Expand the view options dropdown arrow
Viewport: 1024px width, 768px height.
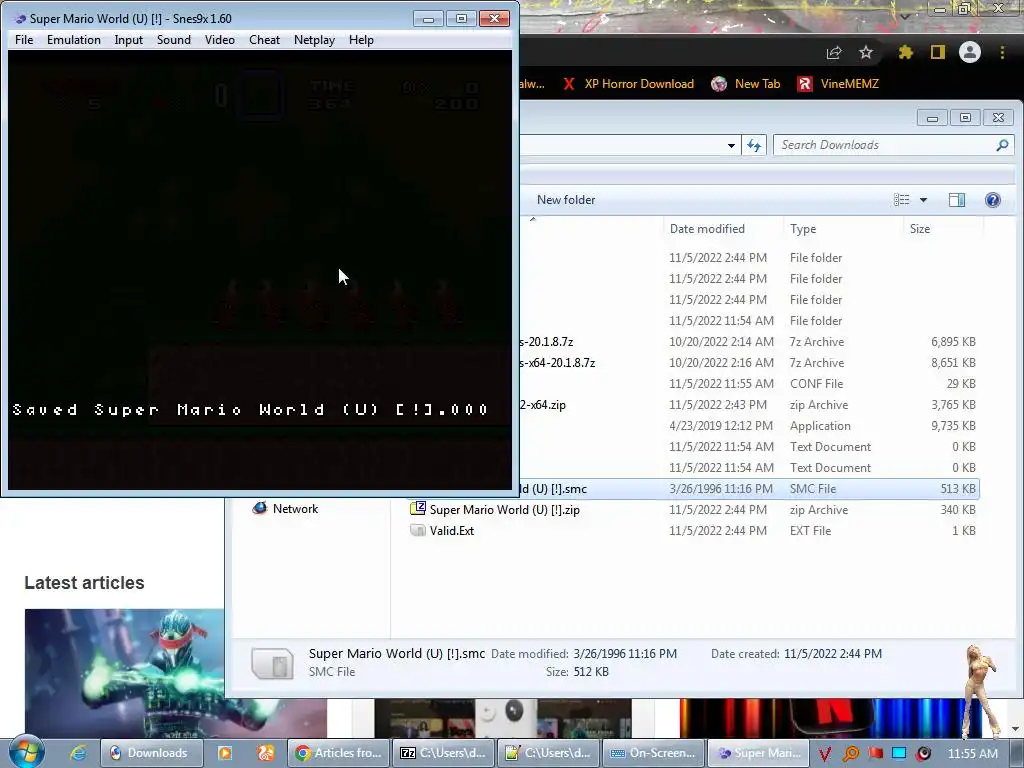[923, 200]
